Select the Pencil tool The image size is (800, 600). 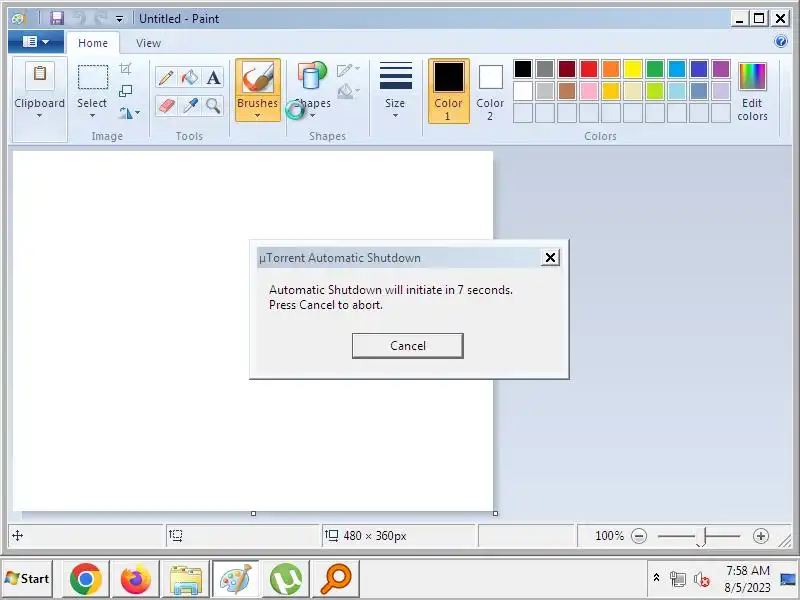click(166, 78)
